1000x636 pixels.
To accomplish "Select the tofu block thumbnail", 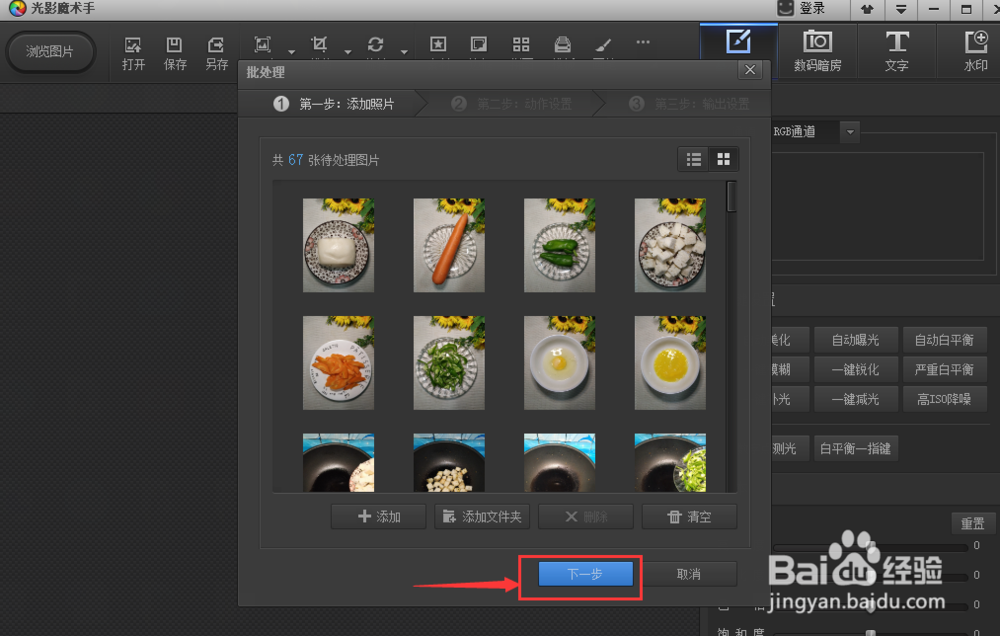I will tap(338, 245).
